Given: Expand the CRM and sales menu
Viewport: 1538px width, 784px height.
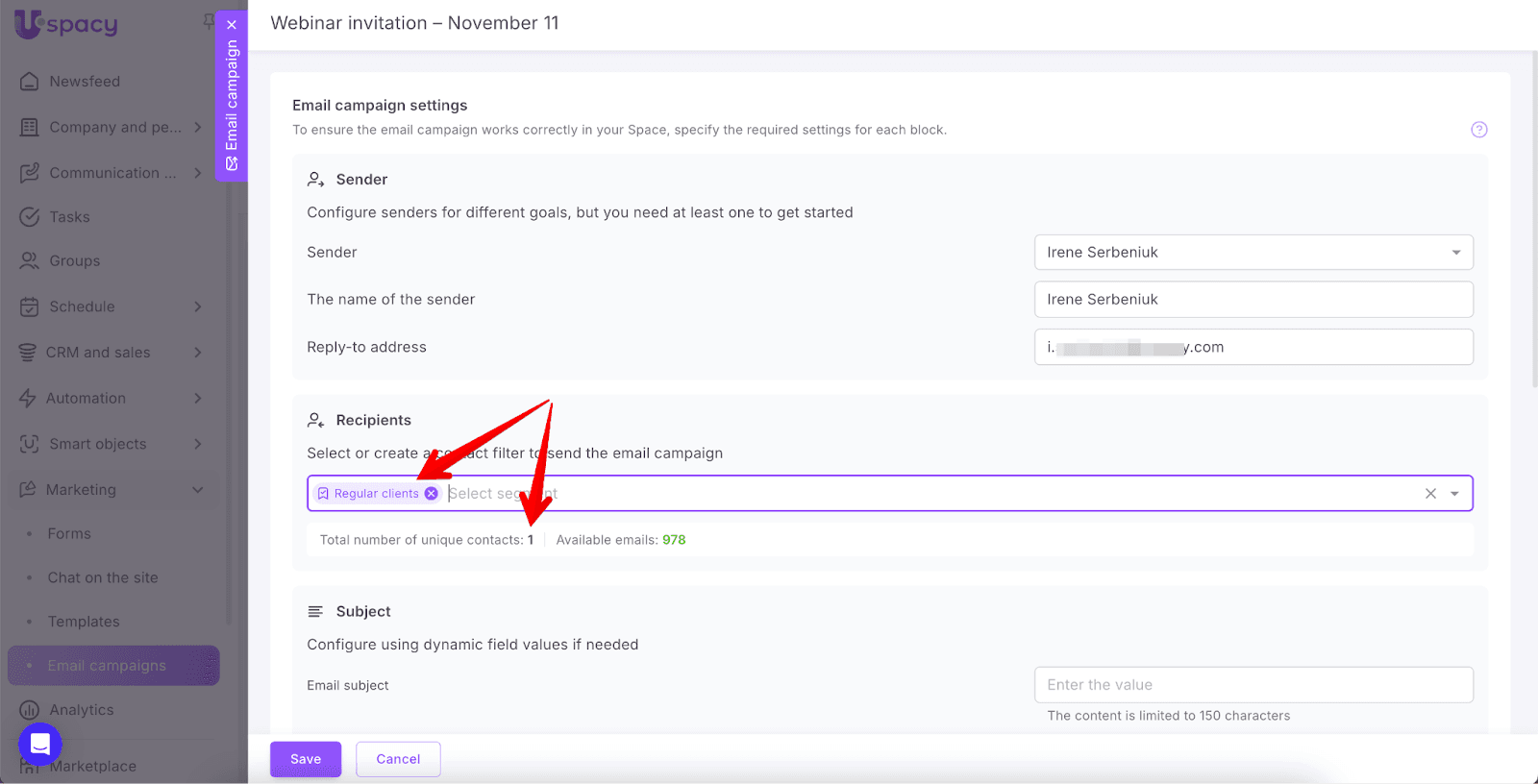Looking at the screenshot, I should [x=197, y=353].
